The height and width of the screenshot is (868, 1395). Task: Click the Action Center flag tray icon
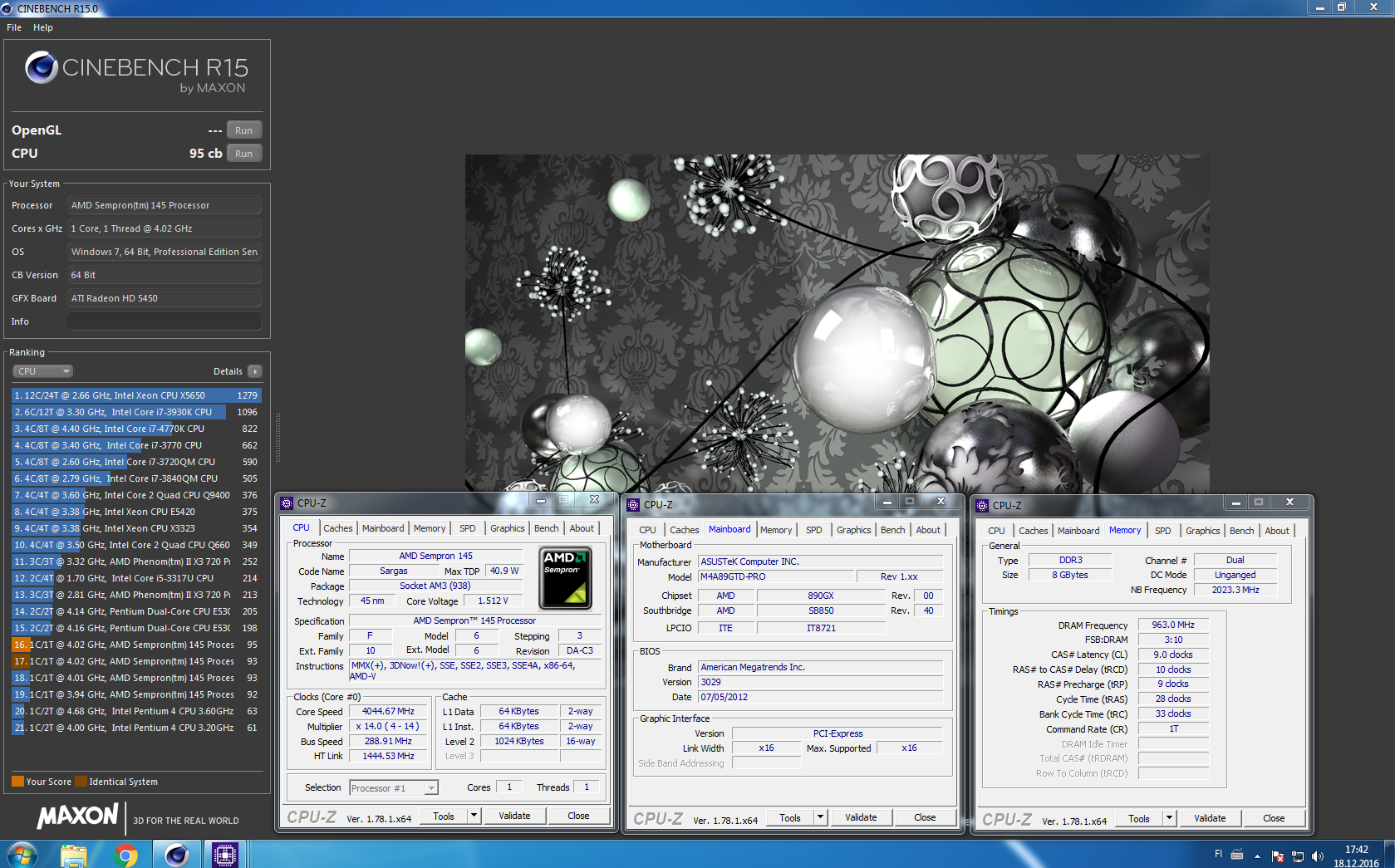coord(1278,856)
